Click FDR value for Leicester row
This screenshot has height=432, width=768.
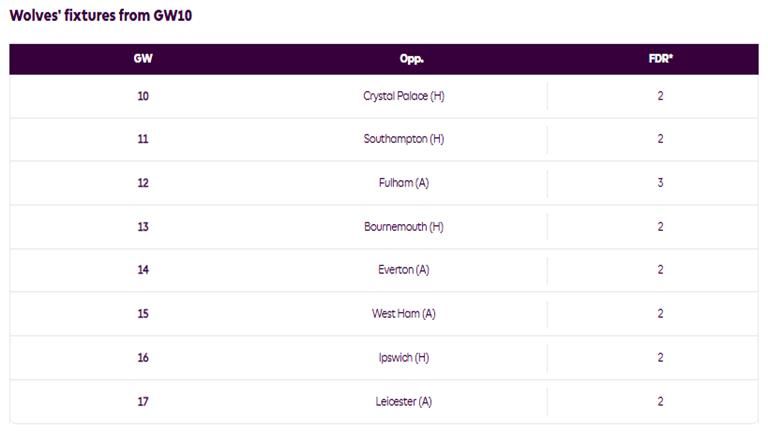click(x=660, y=401)
